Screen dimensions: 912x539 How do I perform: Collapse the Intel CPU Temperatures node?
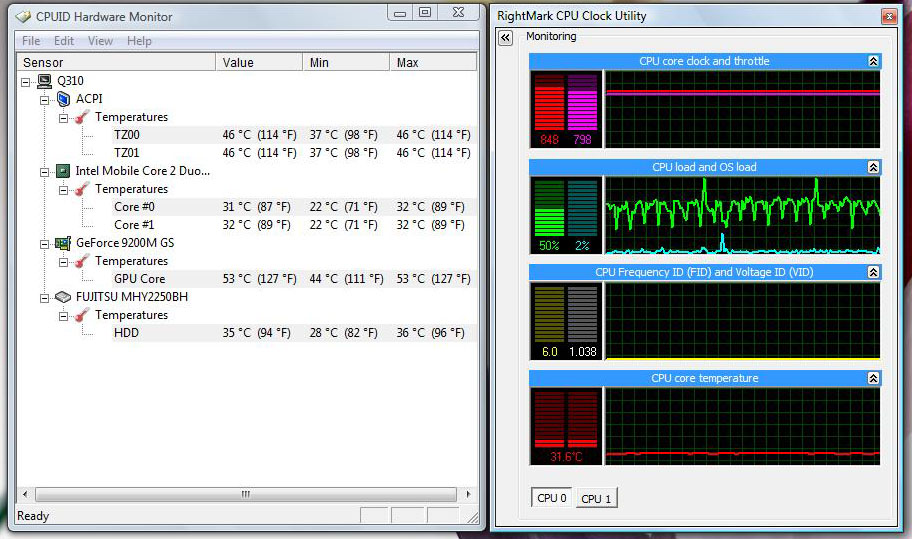click(x=63, y=190)
